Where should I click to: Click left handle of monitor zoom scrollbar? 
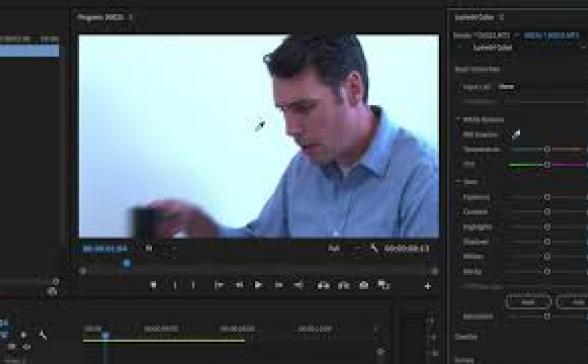(x=83, y=271)
